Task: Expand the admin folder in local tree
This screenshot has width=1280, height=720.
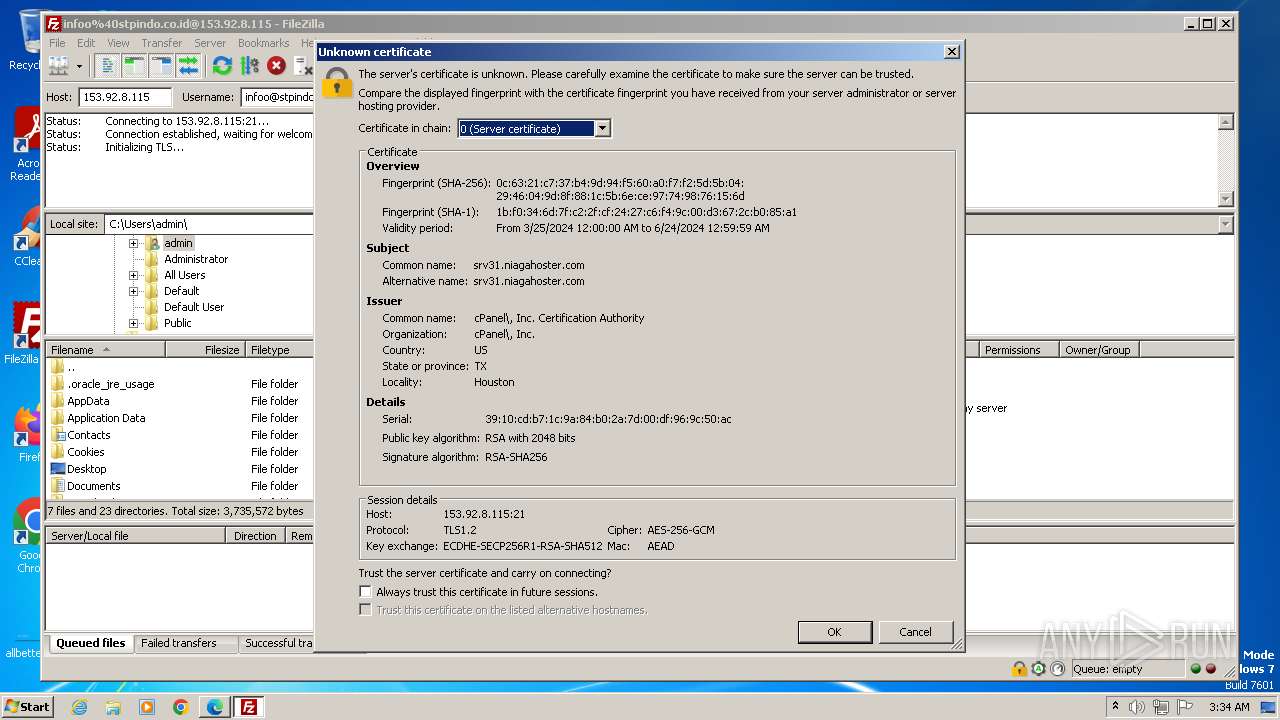Action: pos(133,243)
